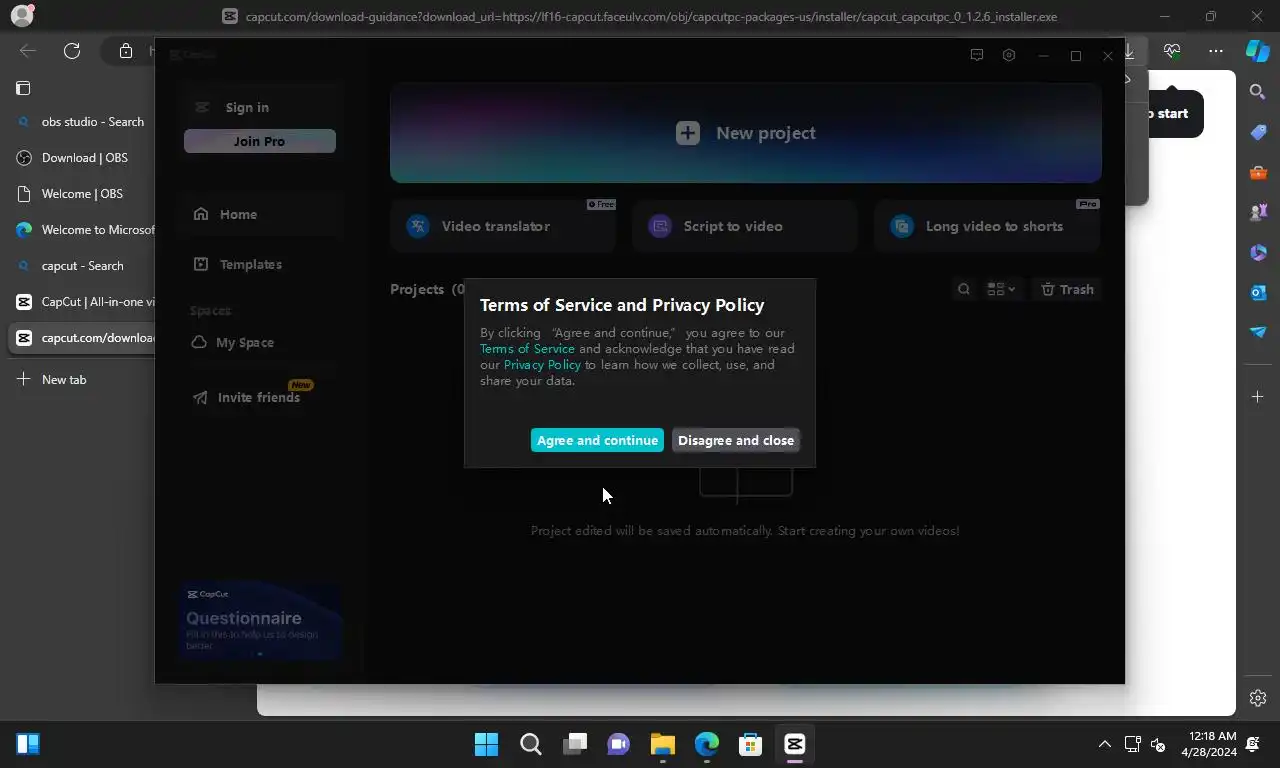1280x768 pixels.
Task: Open My Space in CapCut sidebar
Action: pyautogui.click(x=260, y=342)
